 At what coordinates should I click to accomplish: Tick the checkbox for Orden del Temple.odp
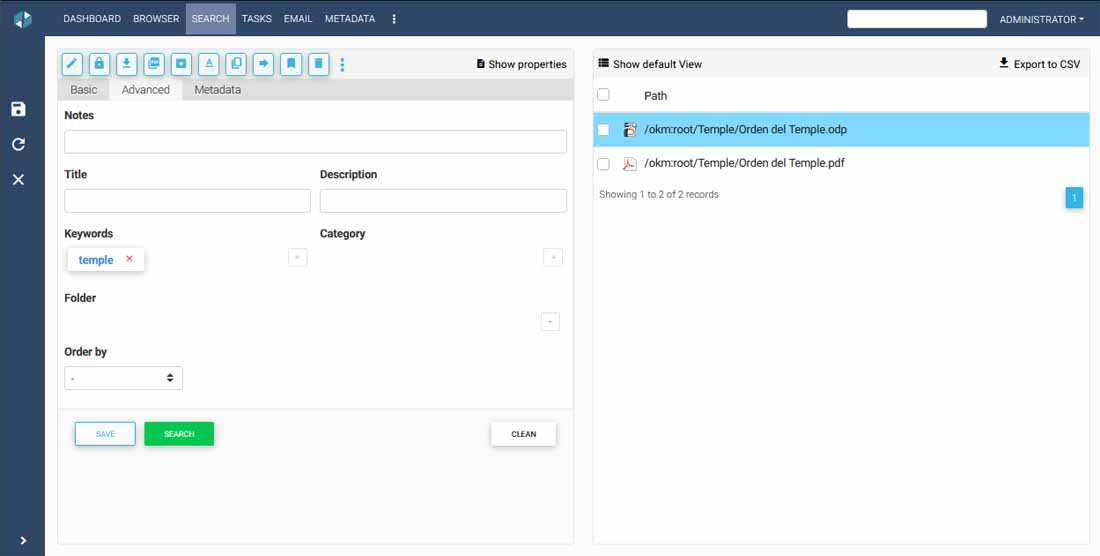(603, 130)
